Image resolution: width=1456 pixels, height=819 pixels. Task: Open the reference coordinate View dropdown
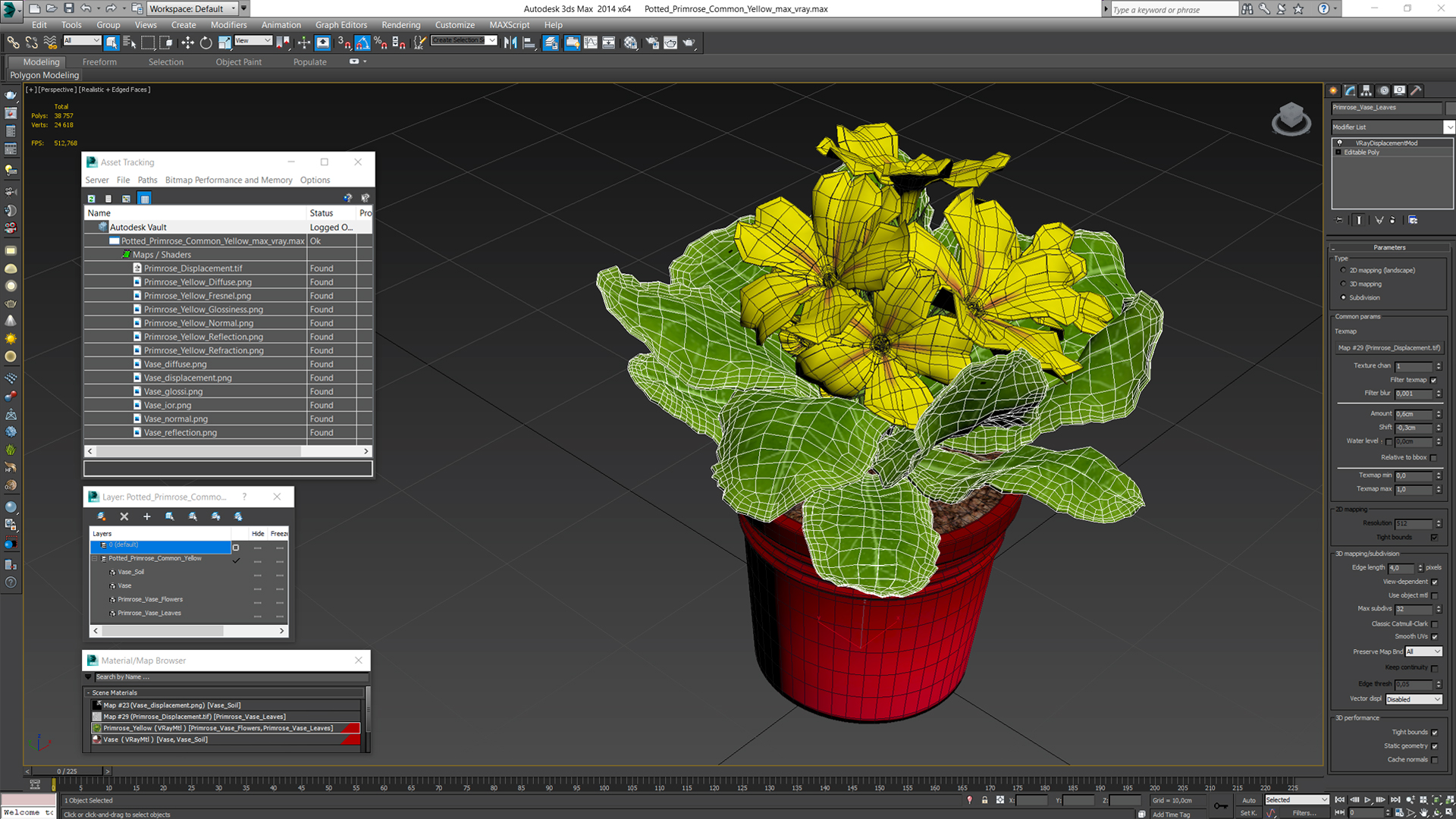point(253,40)
